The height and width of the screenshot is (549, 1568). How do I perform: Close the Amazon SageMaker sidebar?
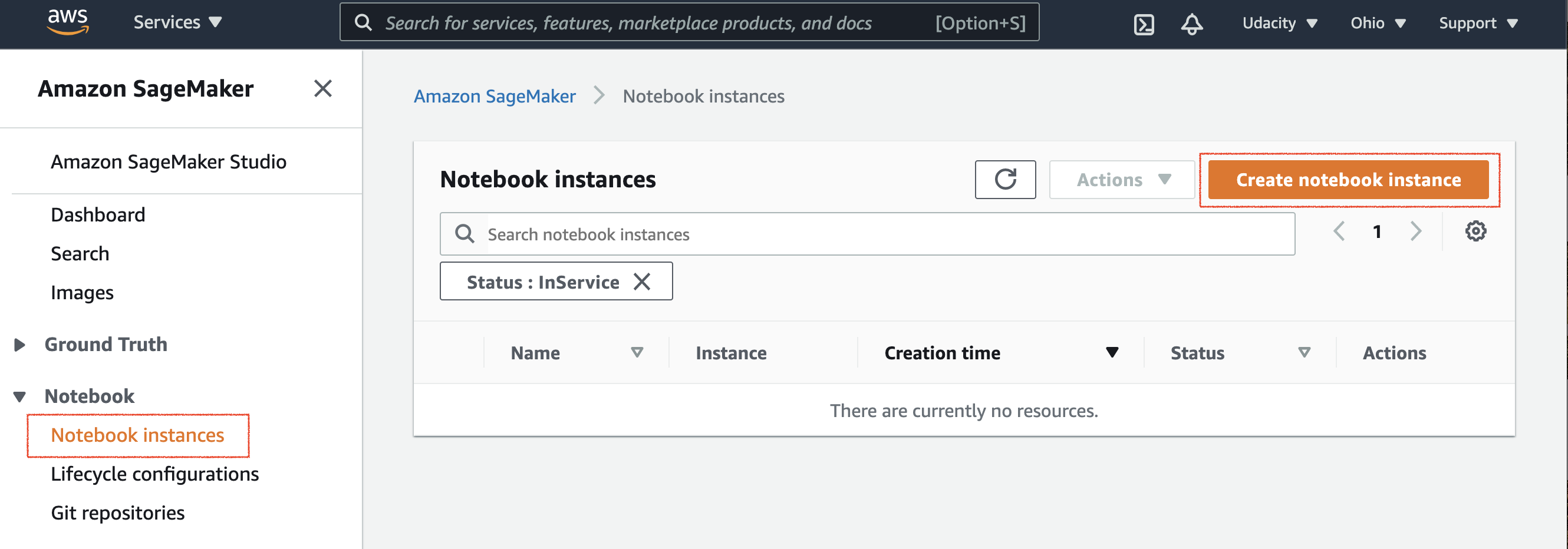pyautogui.click(x=323, y=89)
